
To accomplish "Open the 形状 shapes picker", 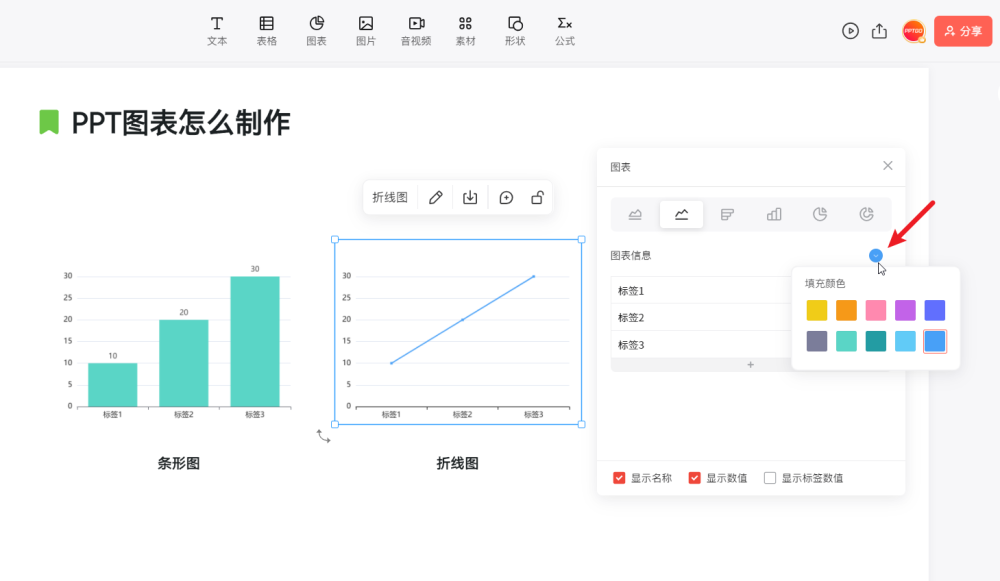I will [515, 29].
